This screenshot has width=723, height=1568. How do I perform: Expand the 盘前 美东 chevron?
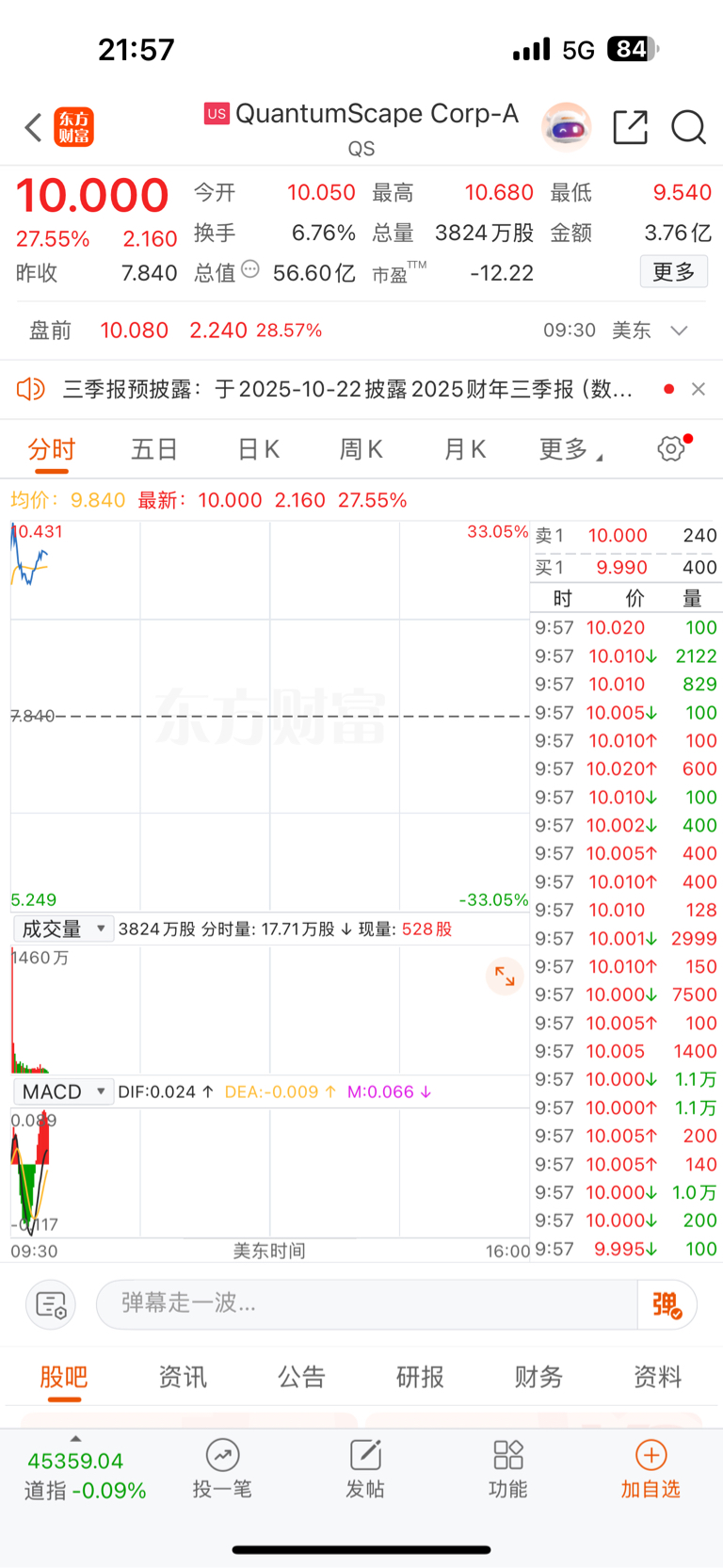coord(679,331)
